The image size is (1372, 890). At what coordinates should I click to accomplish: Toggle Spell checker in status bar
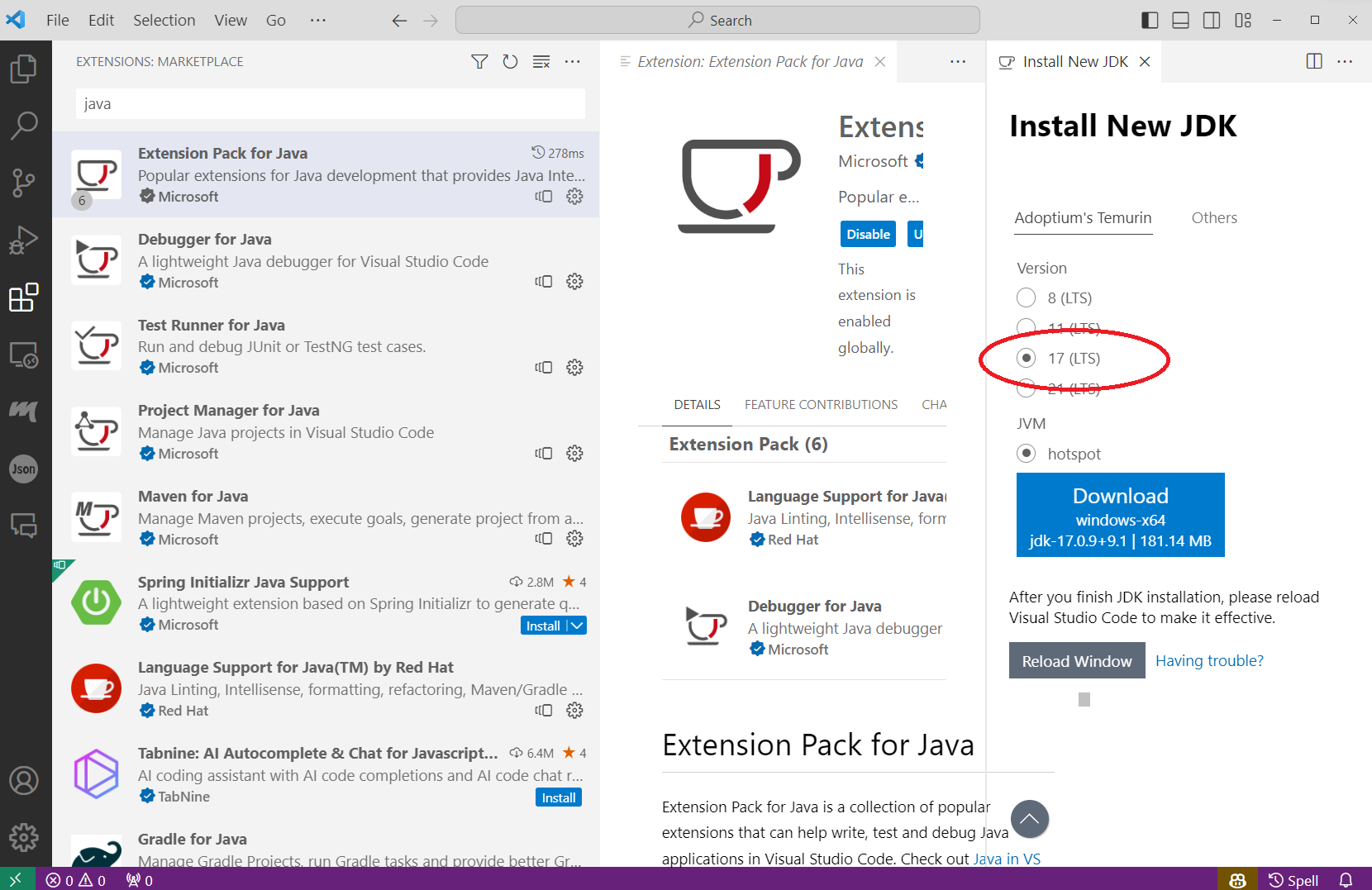point(1293,880)
